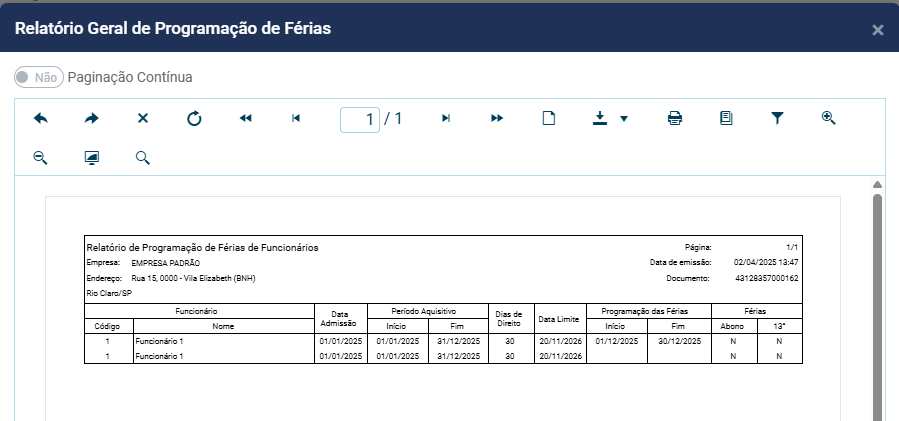Print the vacation schedule report
The height and width of the screenshot is (421, 899).
675,118
